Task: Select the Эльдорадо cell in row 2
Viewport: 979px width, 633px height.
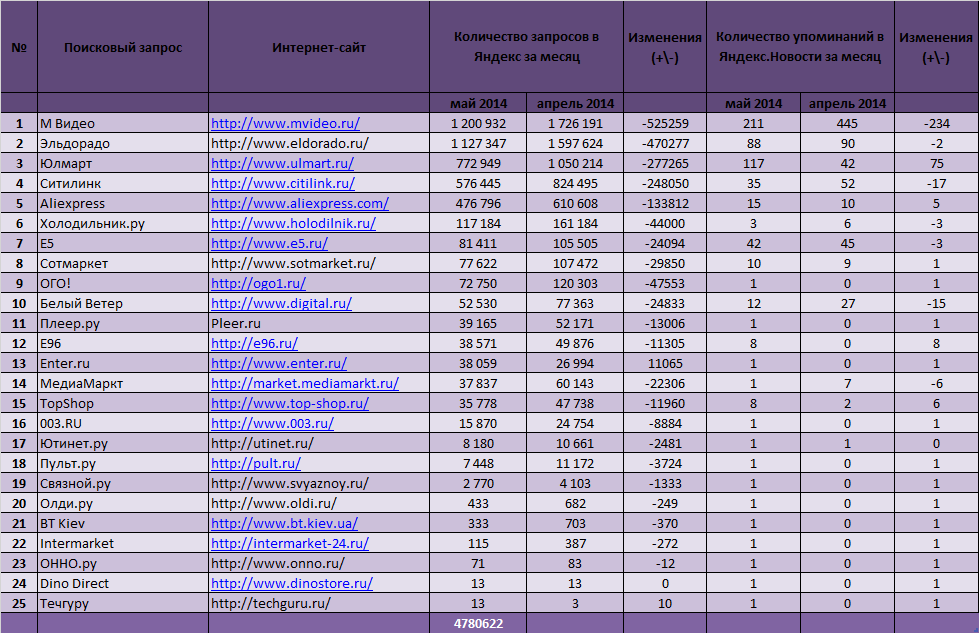Action: (x=123, y=144)
